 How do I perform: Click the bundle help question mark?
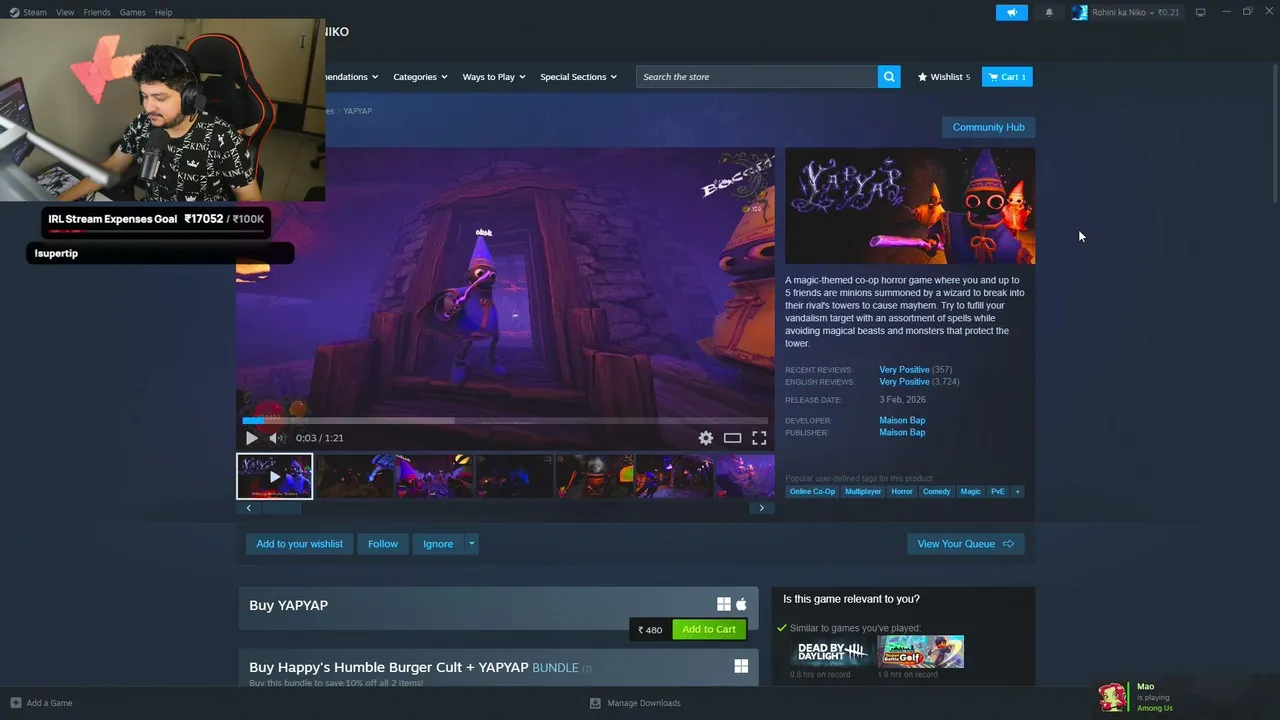tap(587, 668)
